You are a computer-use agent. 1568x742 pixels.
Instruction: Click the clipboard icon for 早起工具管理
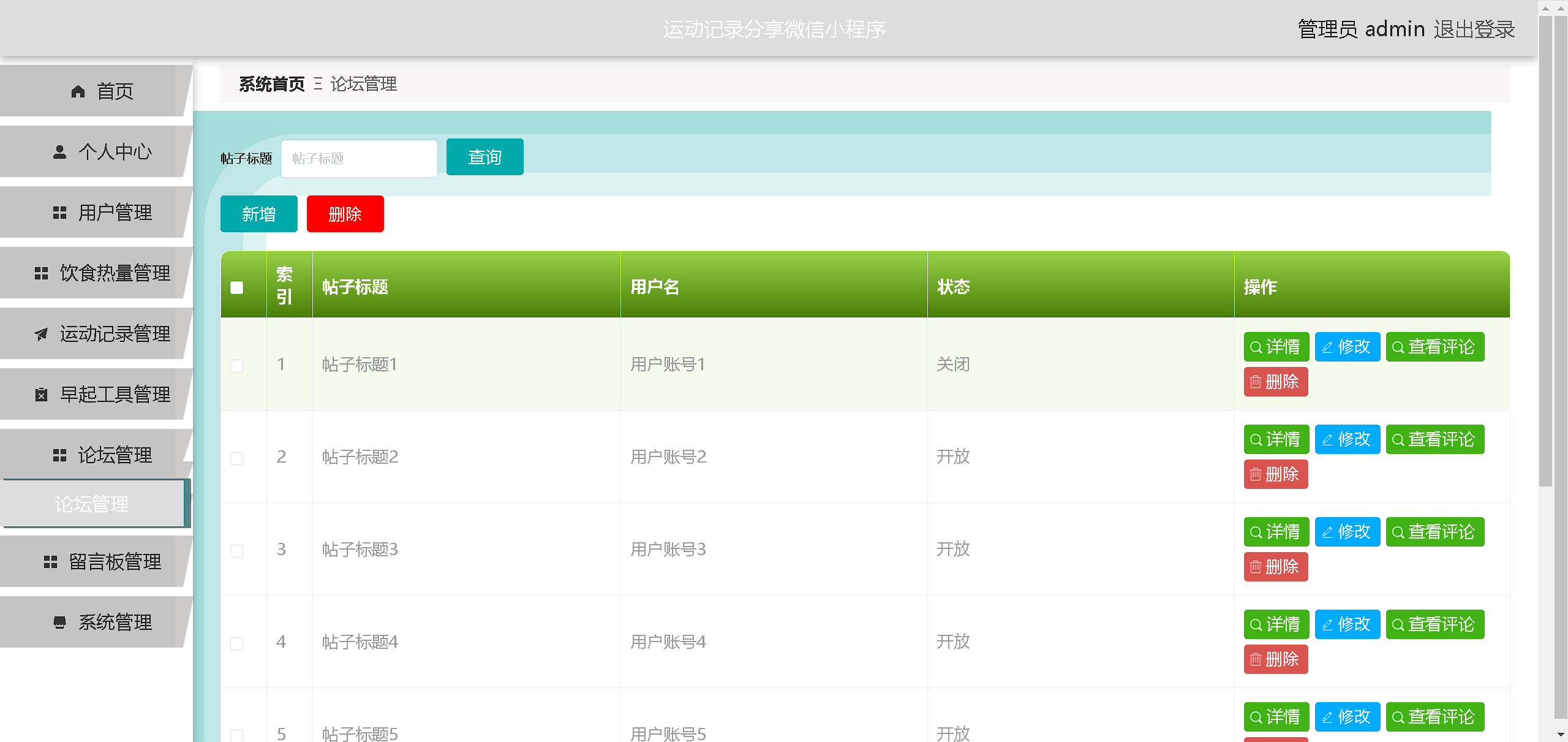pyautogui.click(x=41, y=395)
